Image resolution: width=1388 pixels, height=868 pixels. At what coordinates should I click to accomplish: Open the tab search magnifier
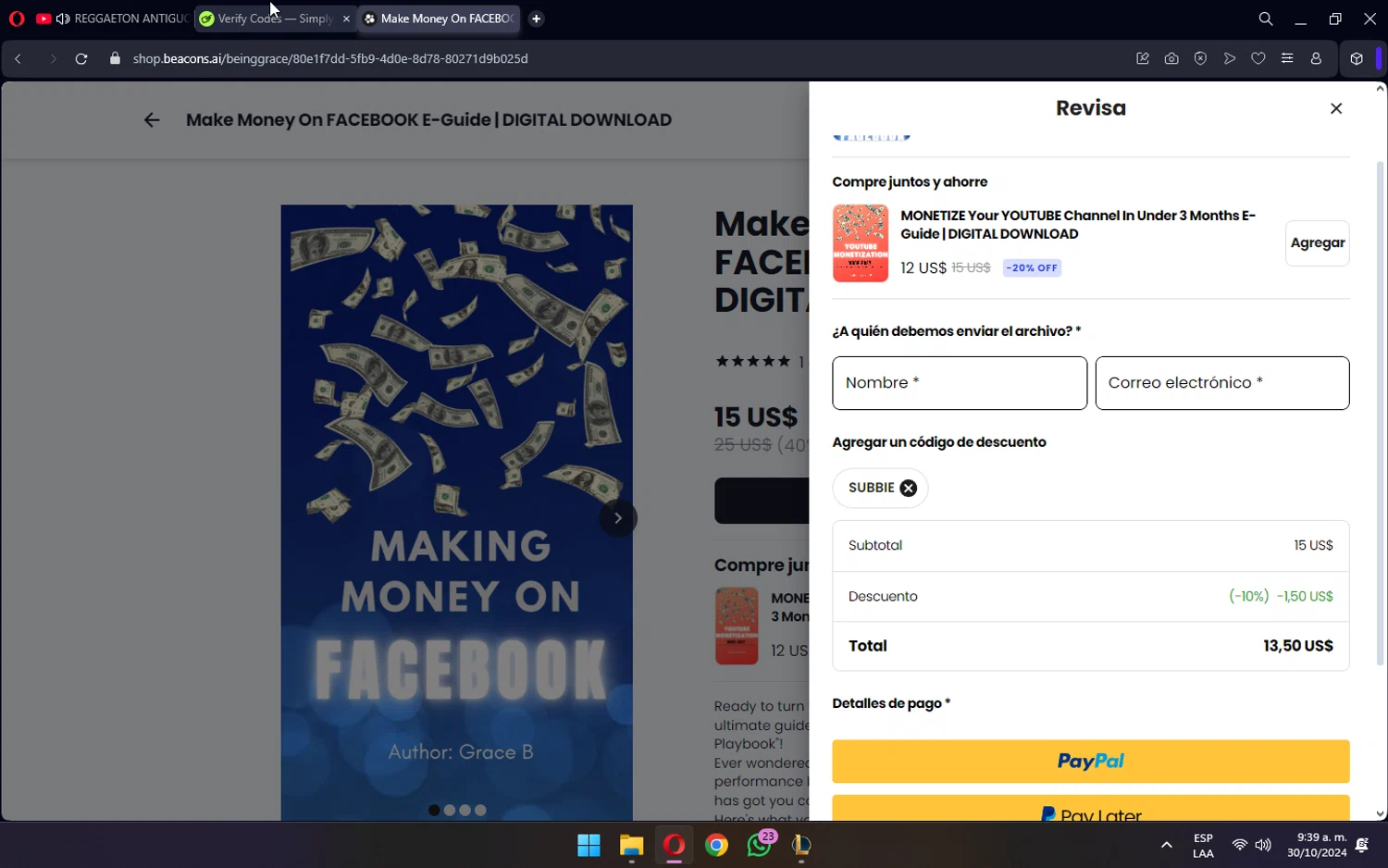(x=1266, y=19)
